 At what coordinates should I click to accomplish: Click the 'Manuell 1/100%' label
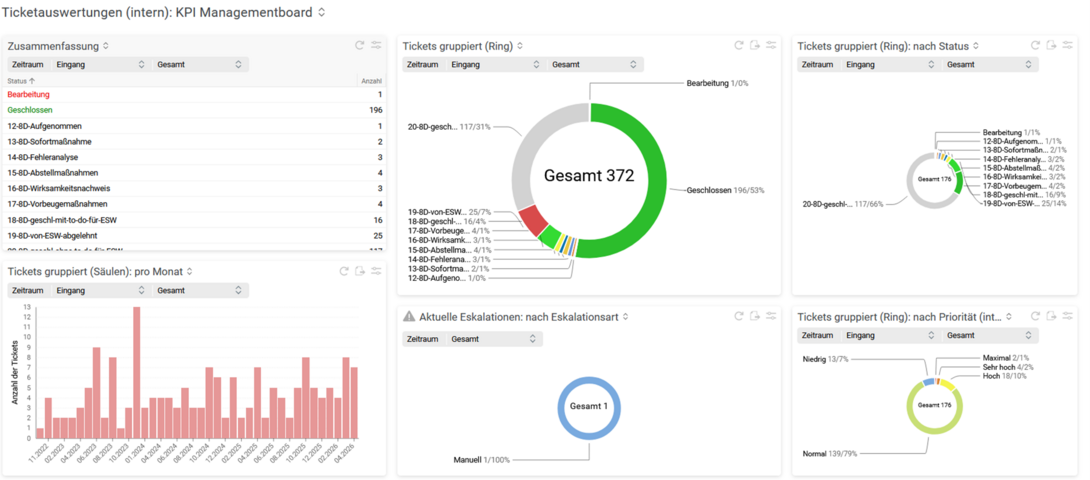[482, 460]
